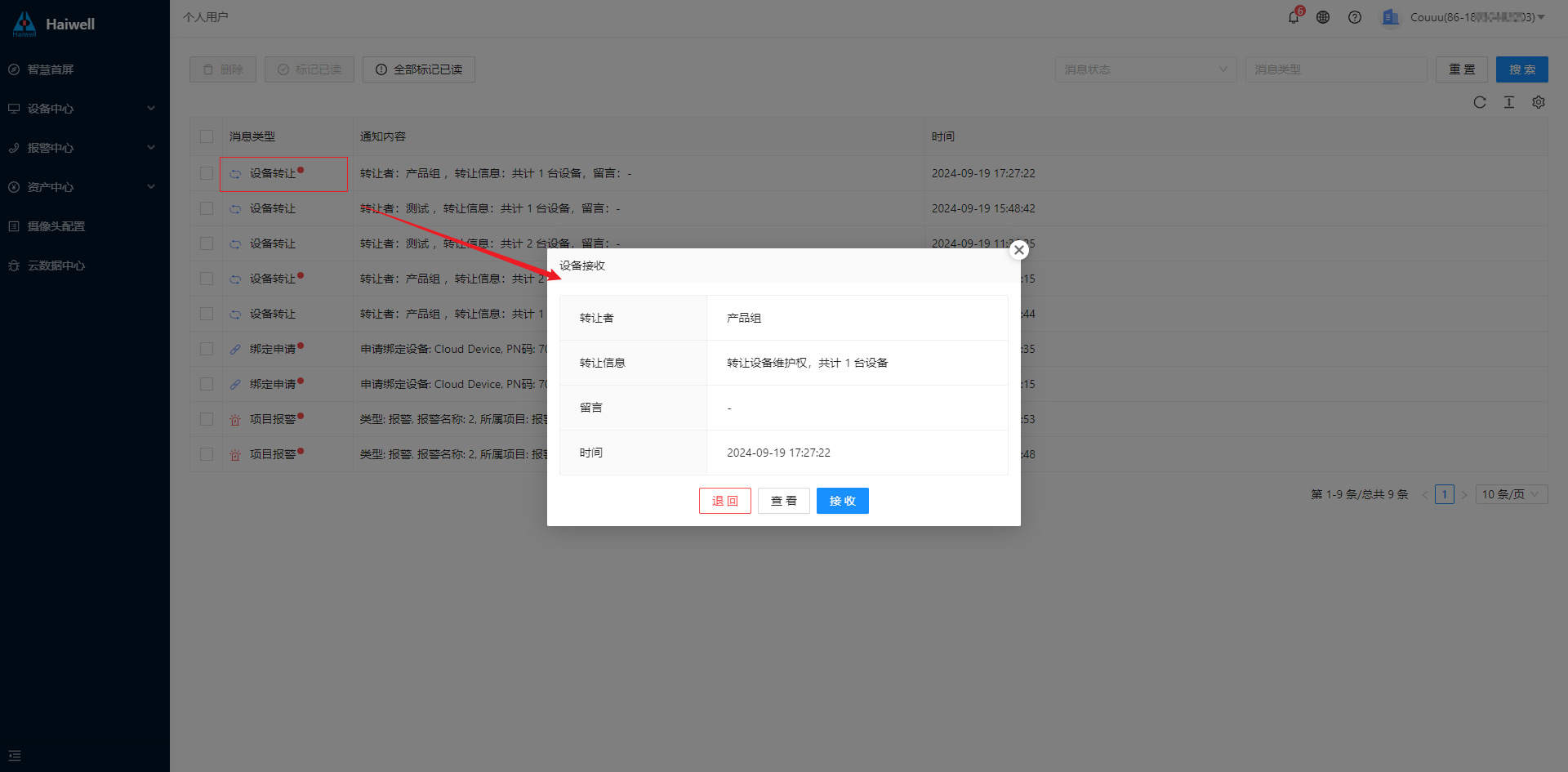
Task: Expand 资产中心 sidebar menu
Action: coord(85,187)
